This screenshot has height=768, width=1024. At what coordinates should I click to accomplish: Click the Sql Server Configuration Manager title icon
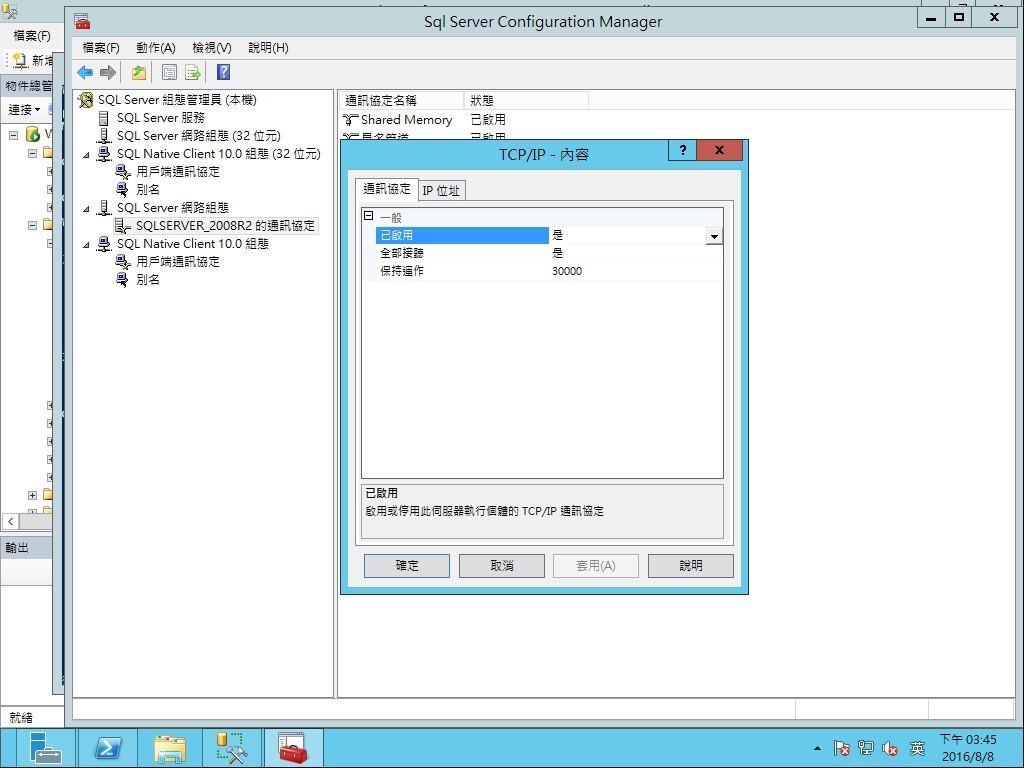point(82,22)
